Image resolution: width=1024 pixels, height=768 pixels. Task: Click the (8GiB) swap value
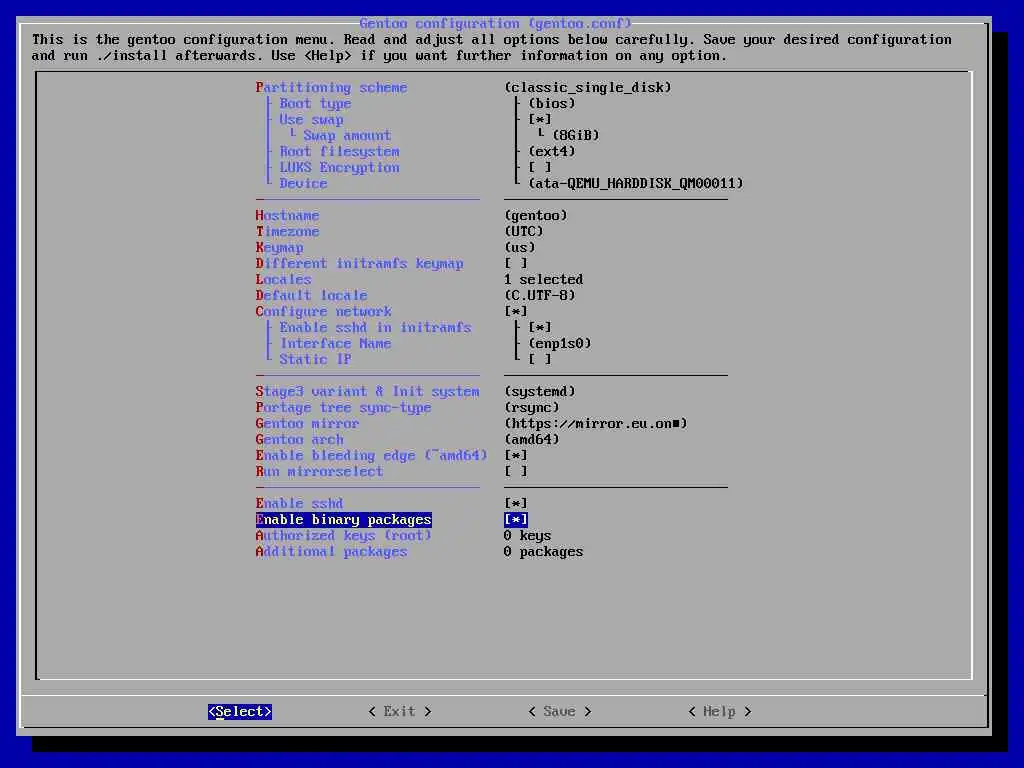click(x=576, y=135)
